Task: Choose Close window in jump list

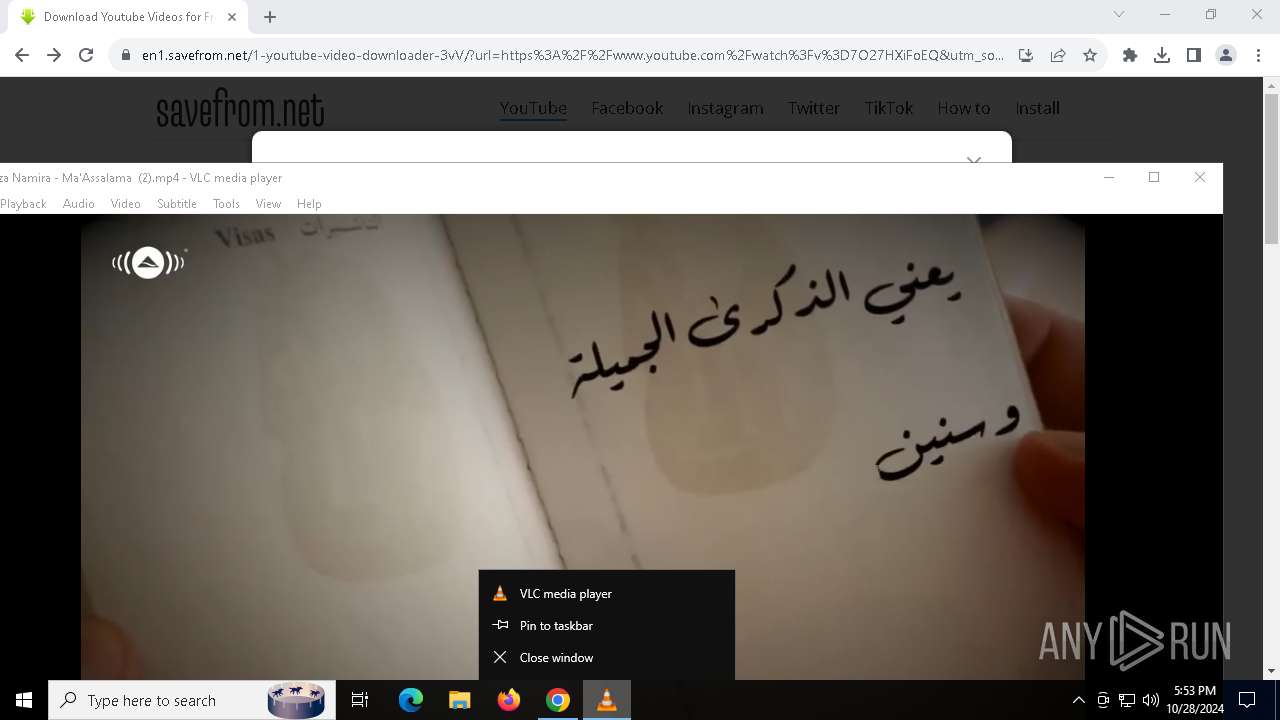Action: 607,658
